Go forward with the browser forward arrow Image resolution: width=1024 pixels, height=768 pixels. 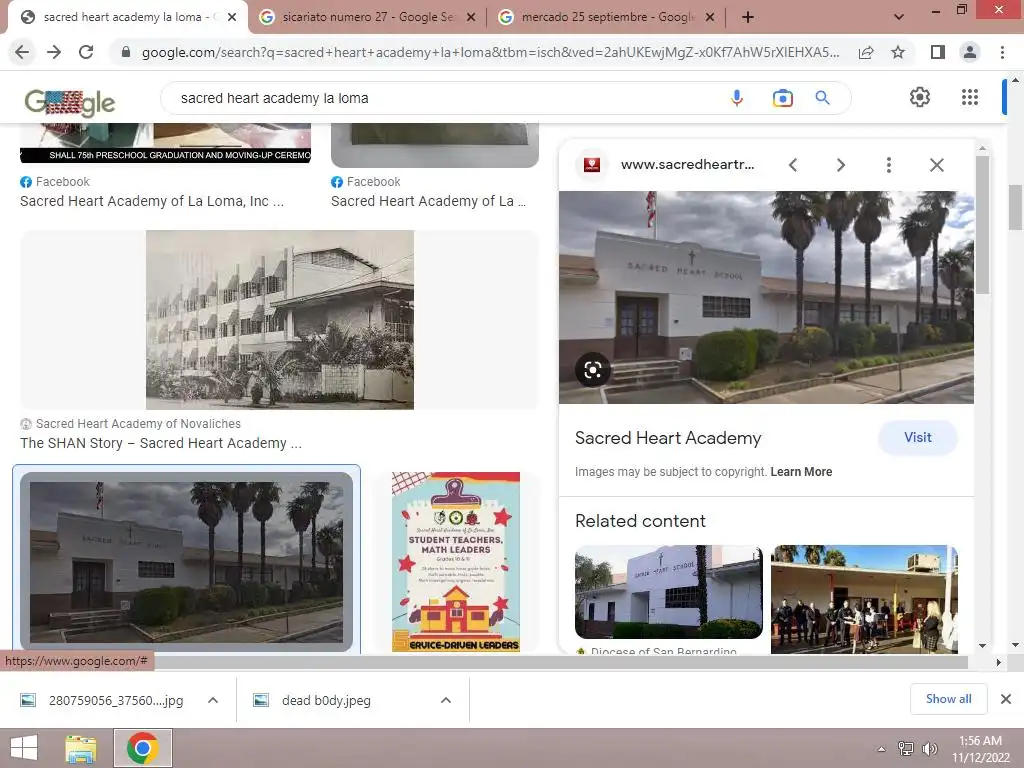coord(54,52)
